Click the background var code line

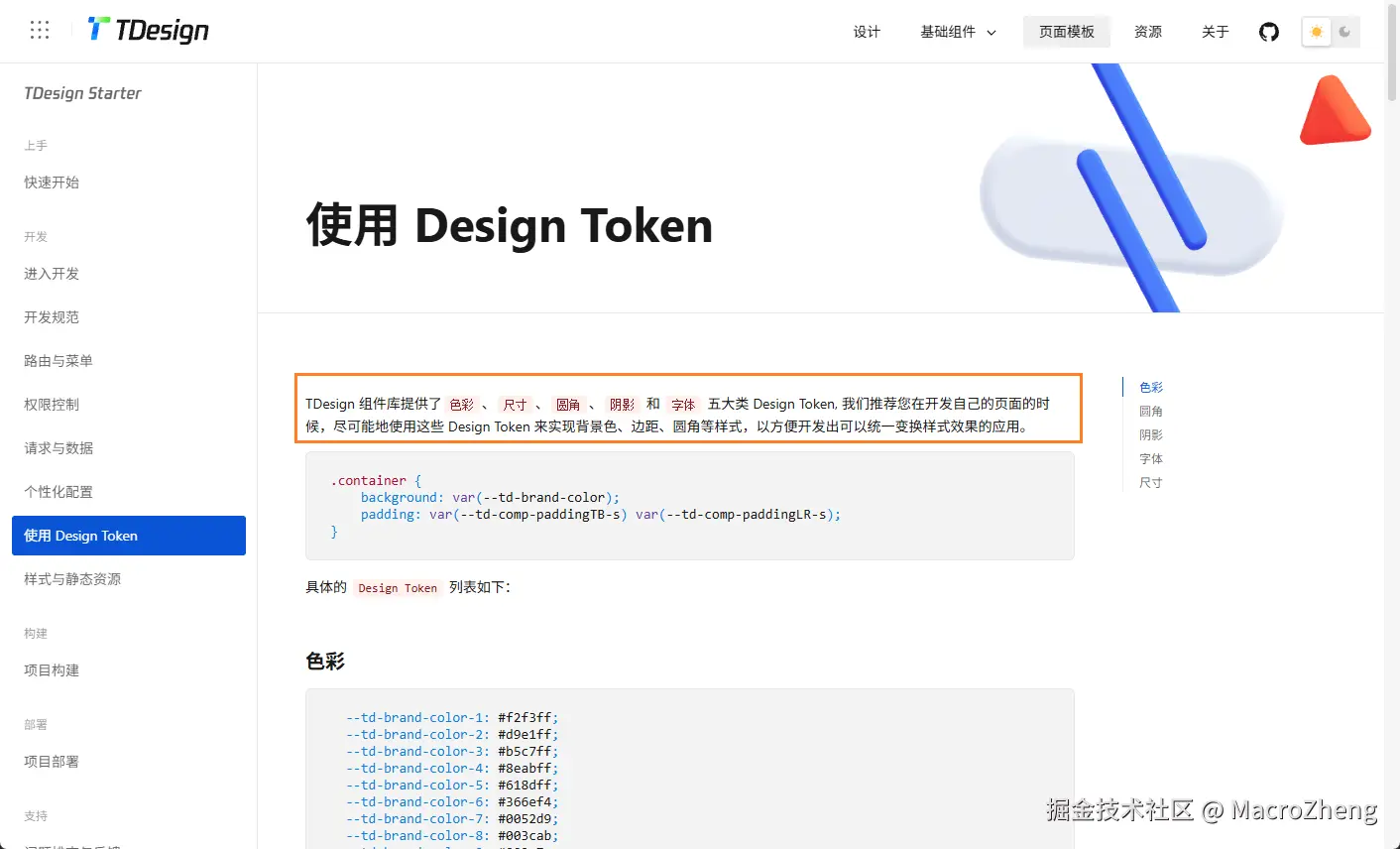point(490,498)
